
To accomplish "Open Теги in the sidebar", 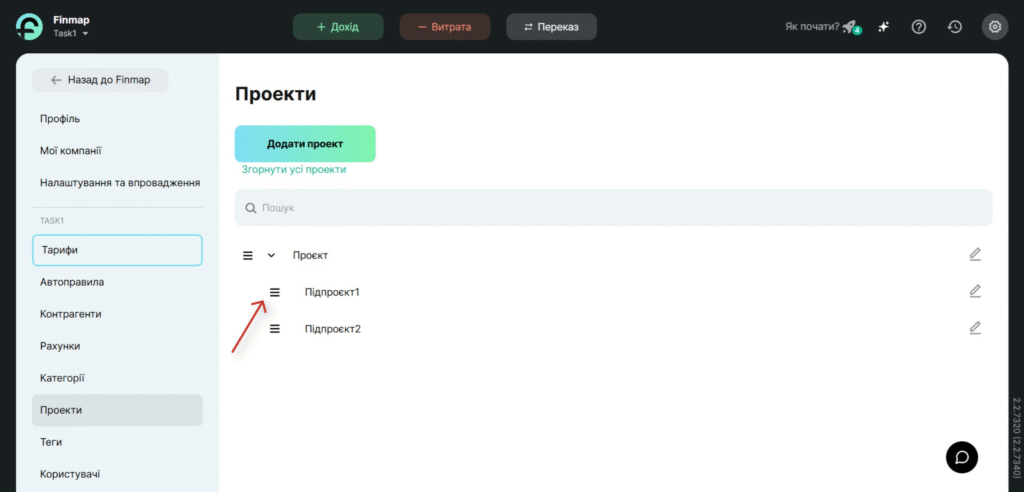I will click(51, 442).
